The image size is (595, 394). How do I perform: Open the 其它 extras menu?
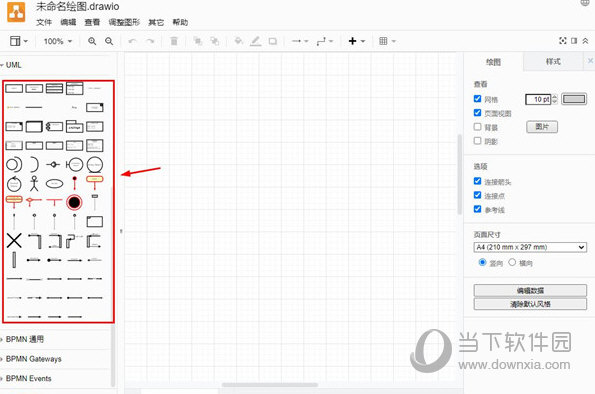tap(156, 22)
